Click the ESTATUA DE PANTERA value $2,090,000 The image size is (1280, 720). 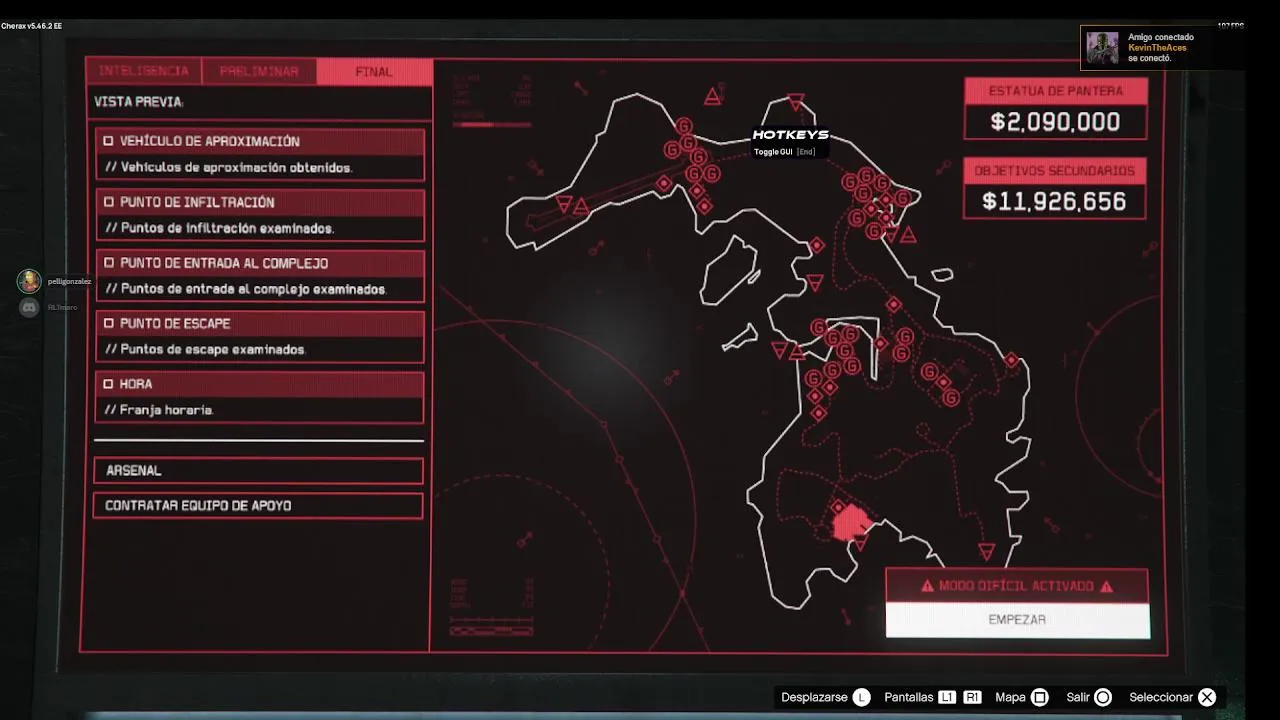1055,122
